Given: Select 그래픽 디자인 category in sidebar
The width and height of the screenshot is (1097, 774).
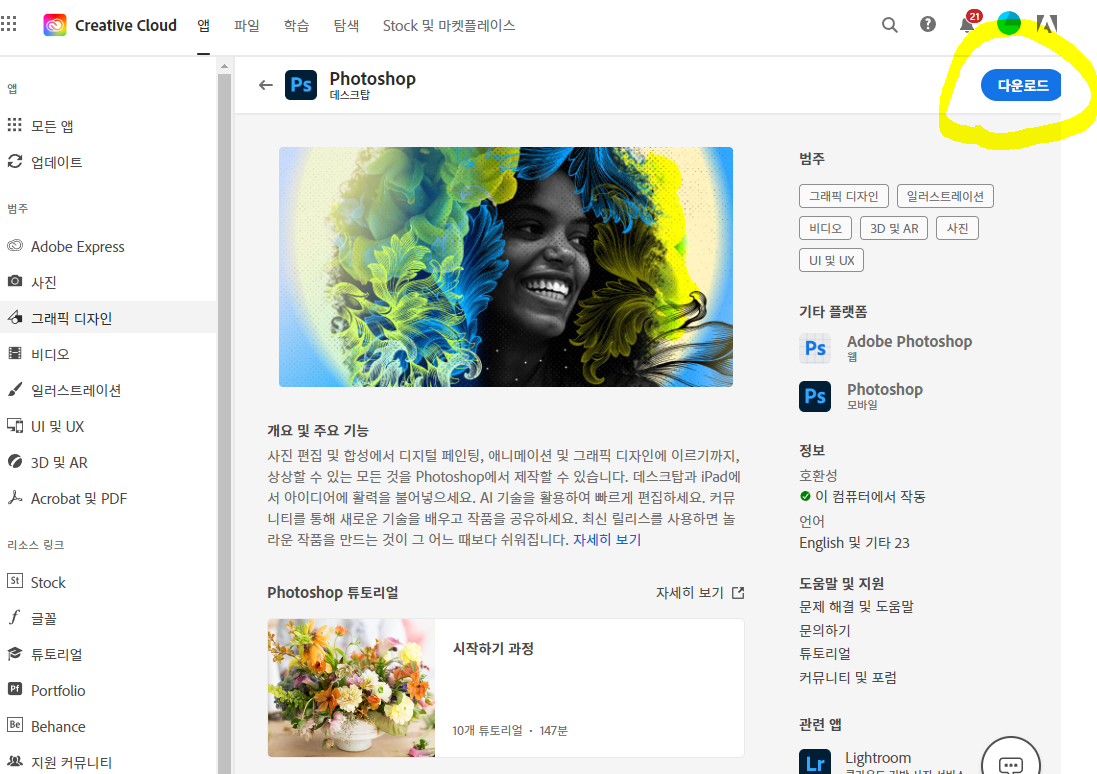Looking at the screenshot, I should click(x=108, y=318).
